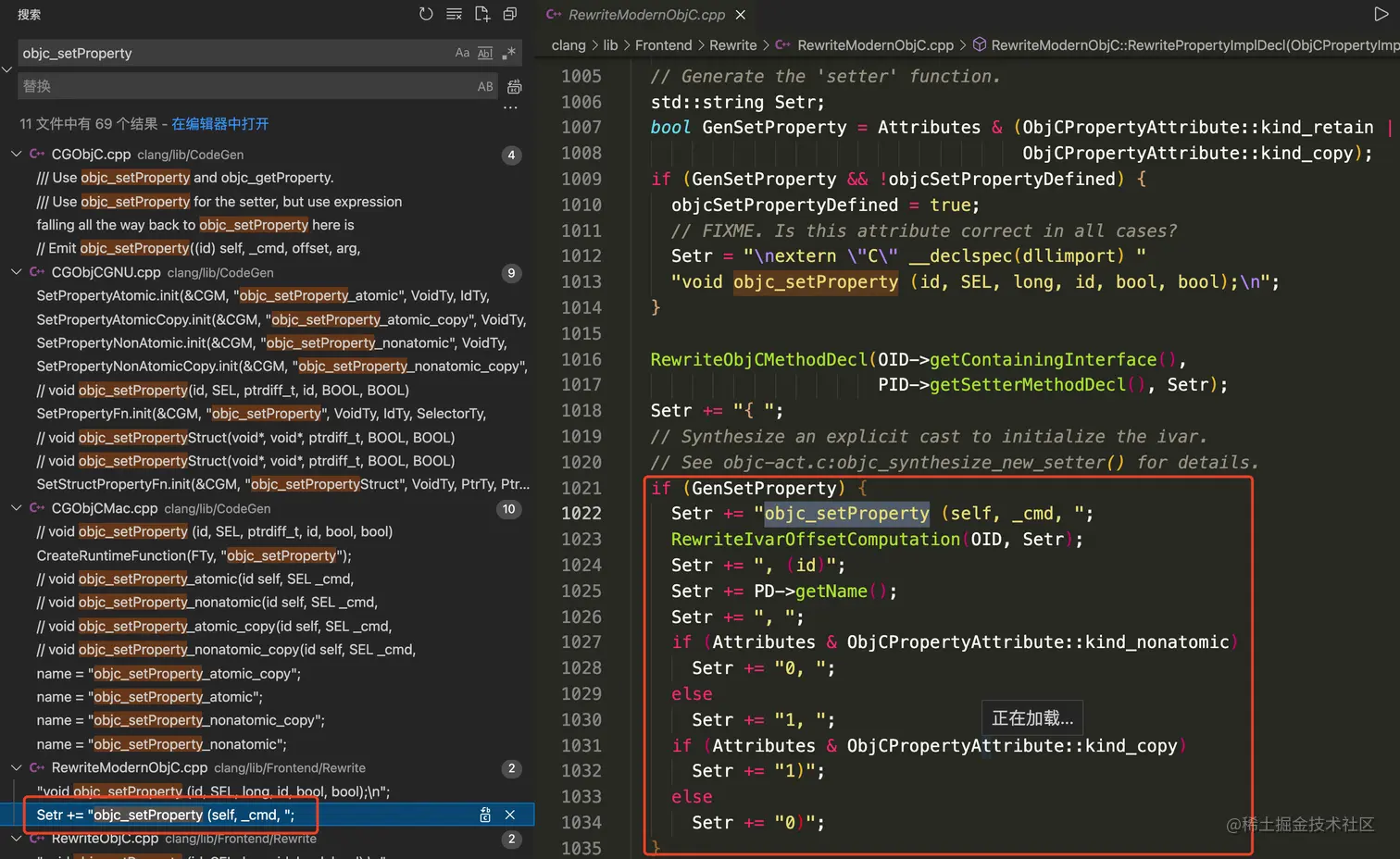Clear all search results
The width and height of the screenshot is (1400, 859).
pyautogui.click(x=454, y=14)
